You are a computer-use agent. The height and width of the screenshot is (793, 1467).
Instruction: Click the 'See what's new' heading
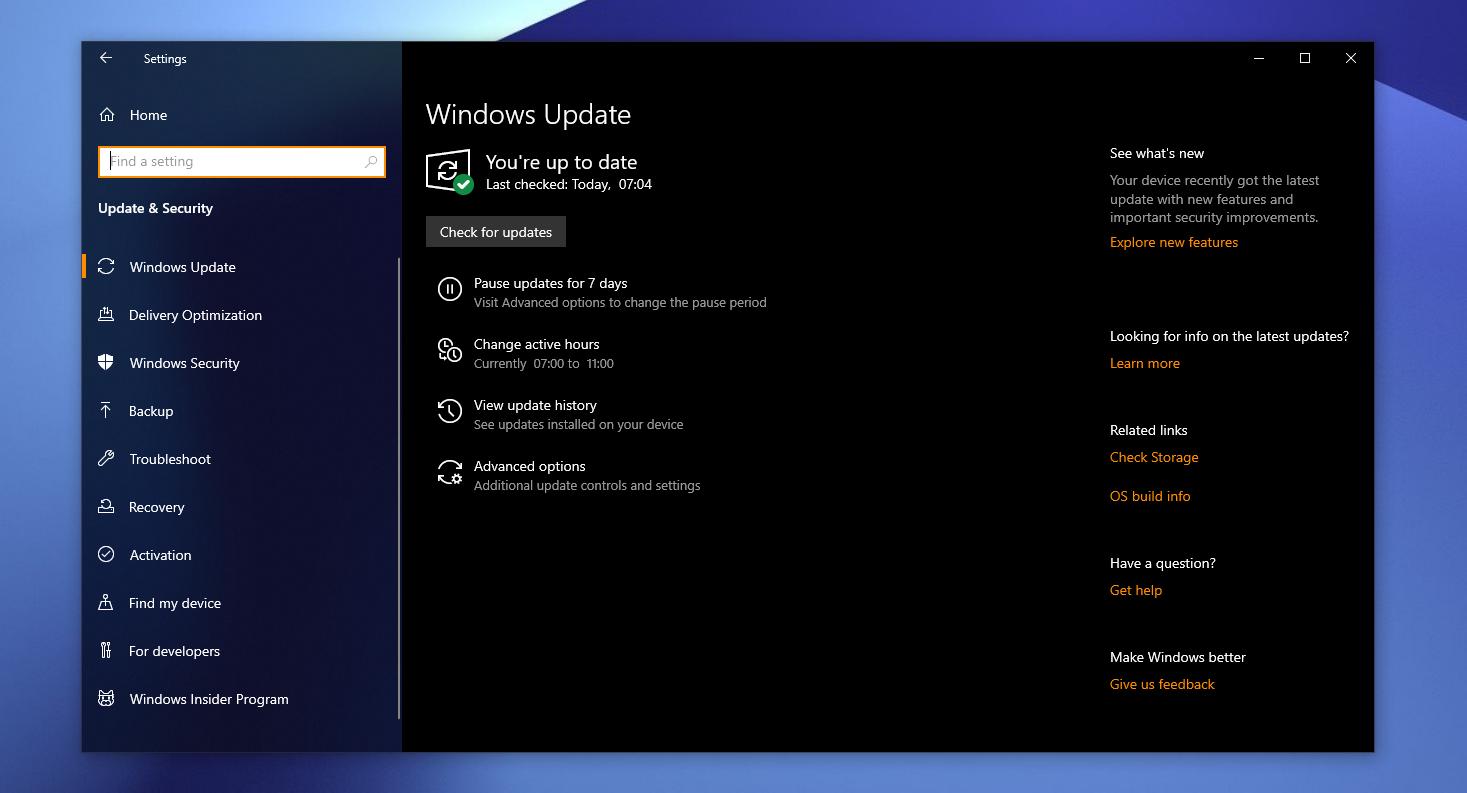(x=1157, y=153)
